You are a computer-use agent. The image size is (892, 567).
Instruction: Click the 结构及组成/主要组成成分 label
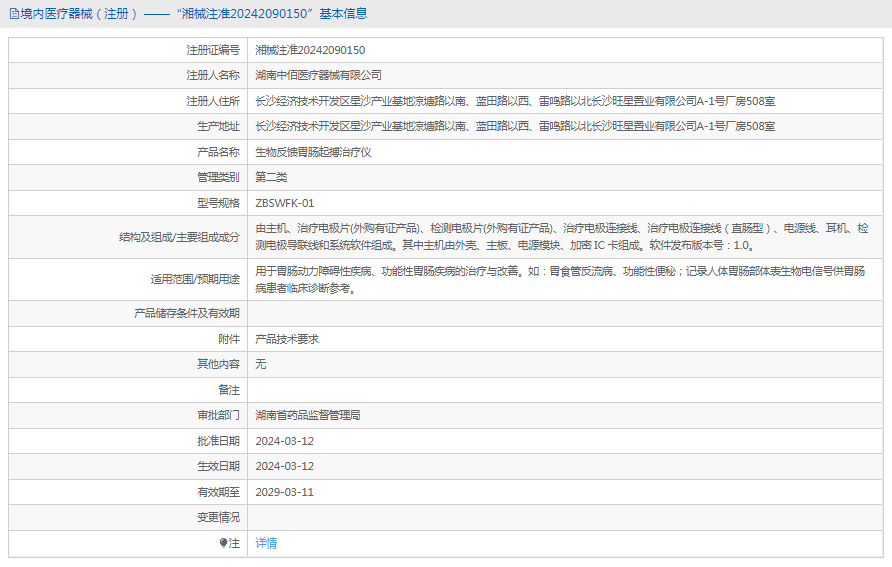click(179, 237)
